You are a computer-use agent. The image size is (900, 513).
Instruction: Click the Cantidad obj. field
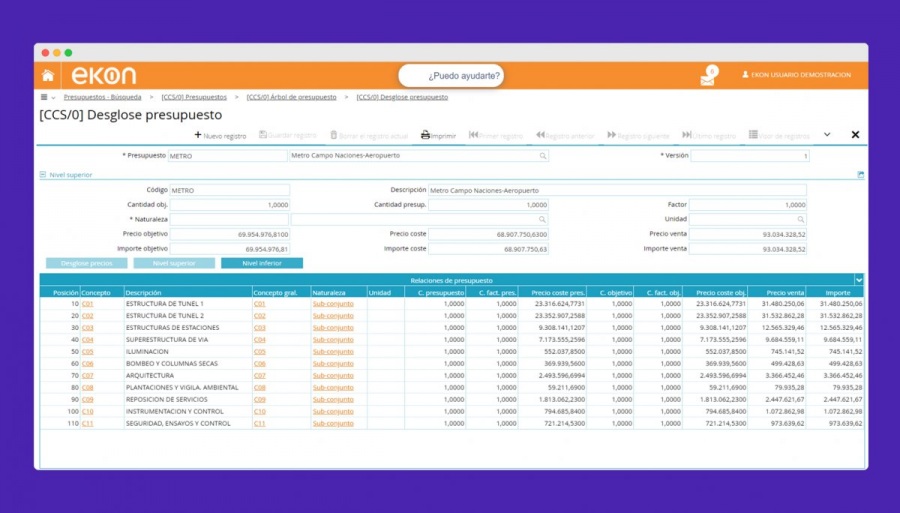230,205
